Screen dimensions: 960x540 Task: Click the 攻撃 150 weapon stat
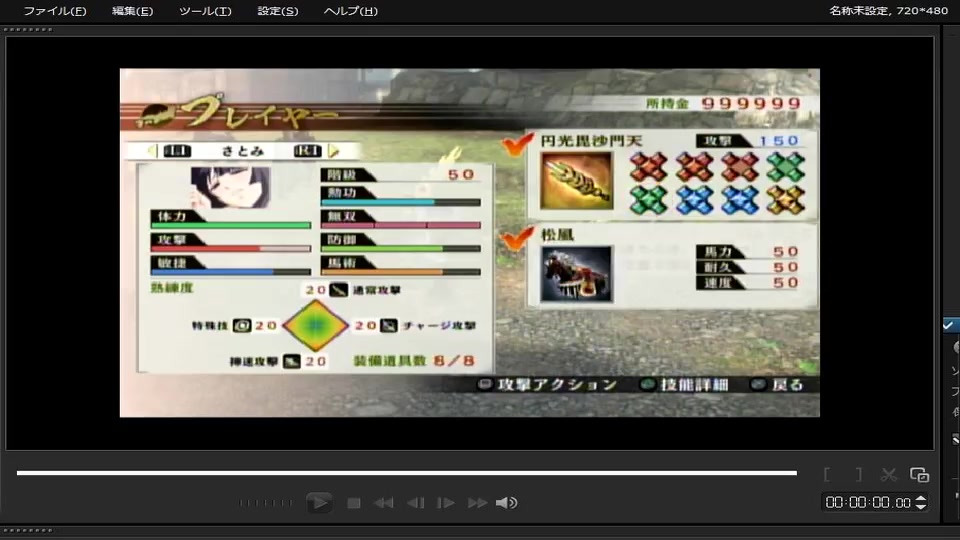[x=749, y=141]
